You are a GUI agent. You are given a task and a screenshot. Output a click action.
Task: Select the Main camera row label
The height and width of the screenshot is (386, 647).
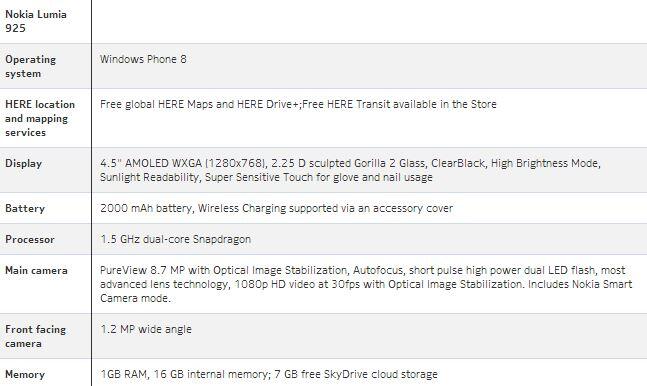coord(36,270)
